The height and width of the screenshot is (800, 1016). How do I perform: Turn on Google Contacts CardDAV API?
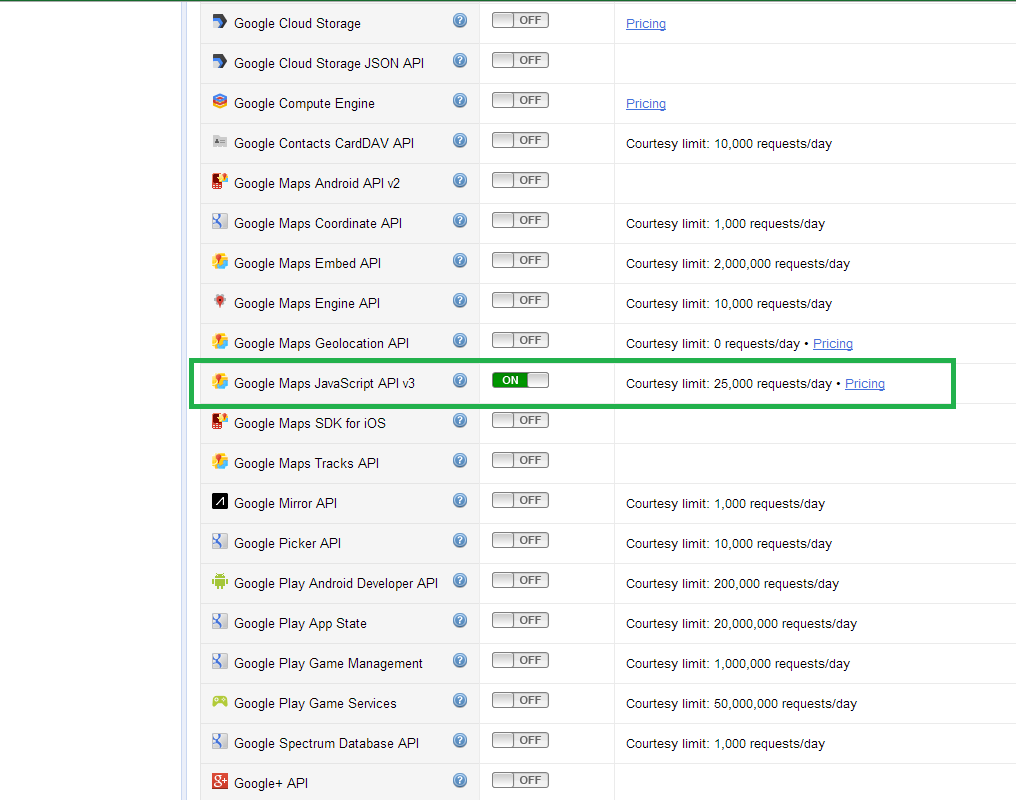pos(520,141)
